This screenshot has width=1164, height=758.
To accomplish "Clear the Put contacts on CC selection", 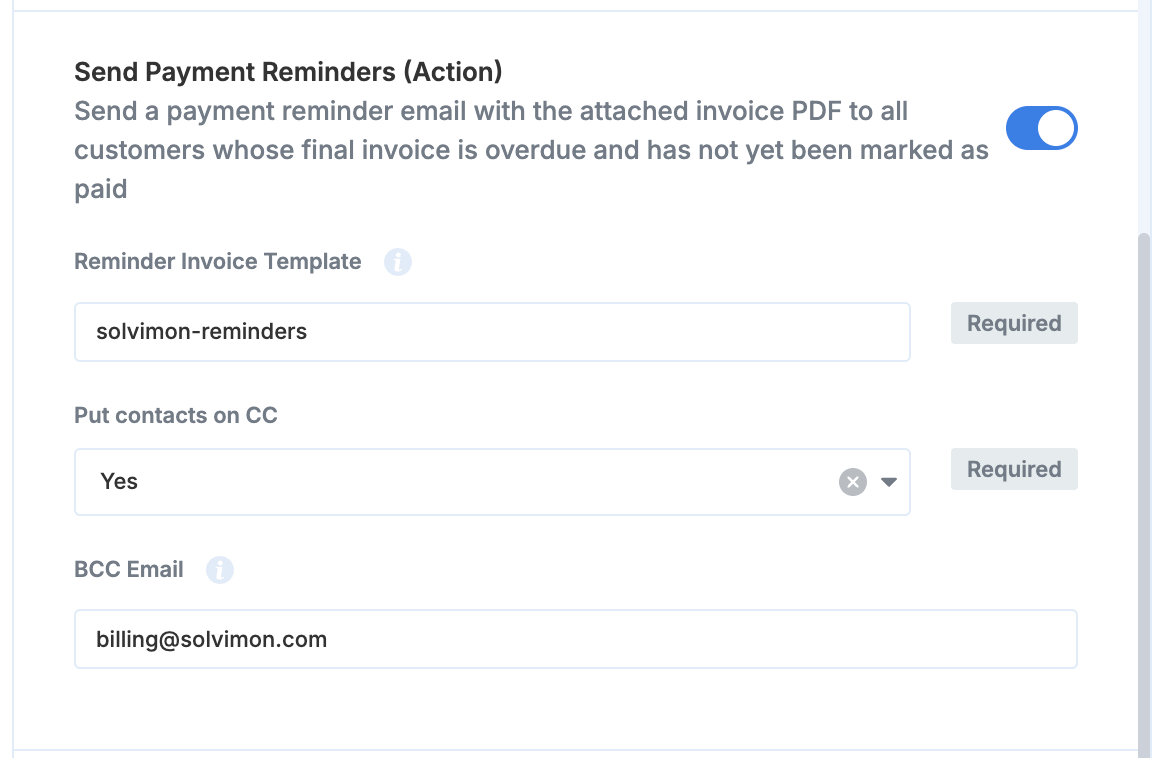I will point(852,482).
